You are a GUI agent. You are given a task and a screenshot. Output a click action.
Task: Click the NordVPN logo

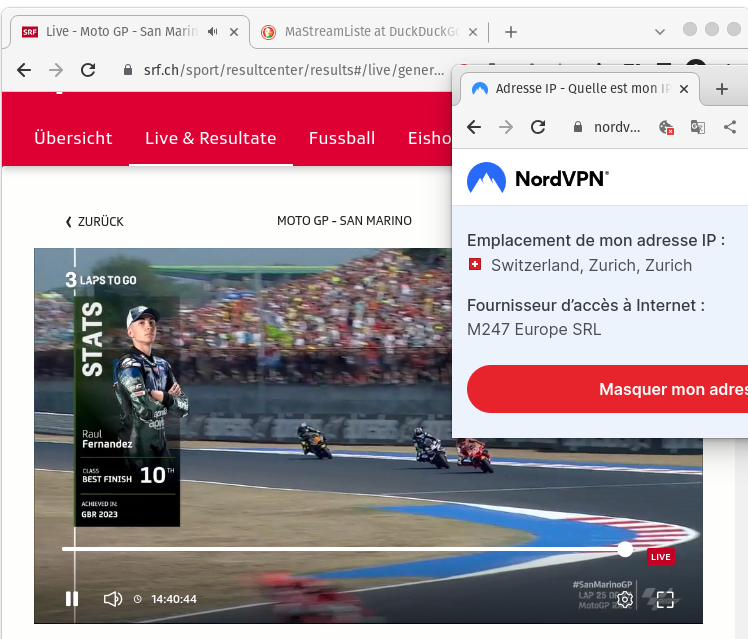click(x=538, y=178)
